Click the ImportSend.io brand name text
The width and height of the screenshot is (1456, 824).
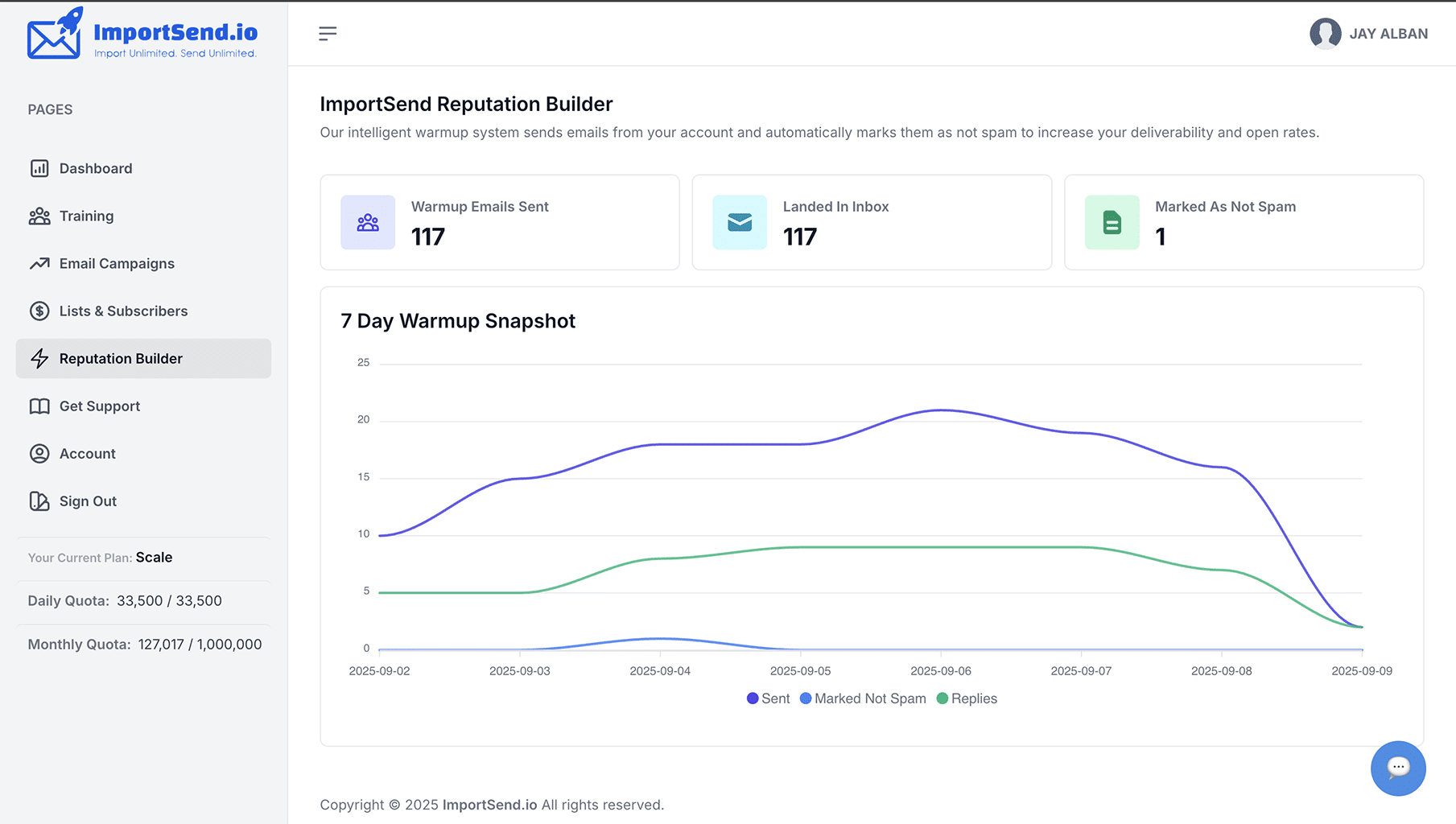tap(175, 31)
